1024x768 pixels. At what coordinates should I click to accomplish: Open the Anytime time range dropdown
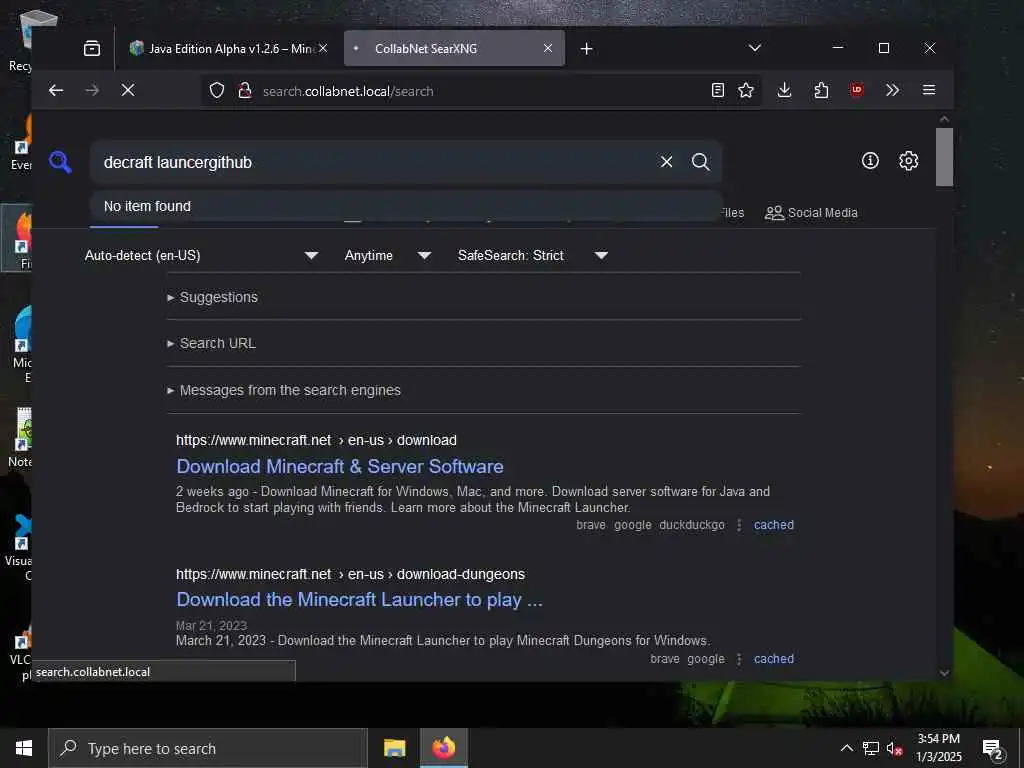pos(388,255)
